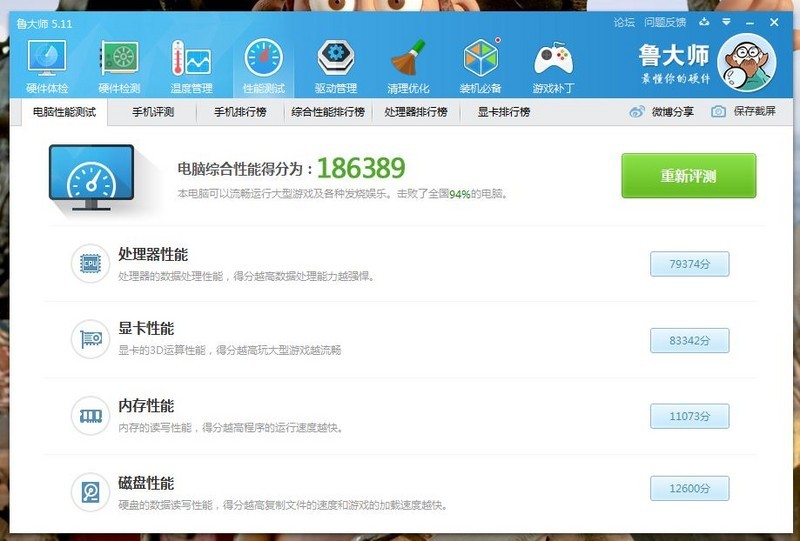
Task: Click the 处理器性能 heading
Action: pos(153,254)
